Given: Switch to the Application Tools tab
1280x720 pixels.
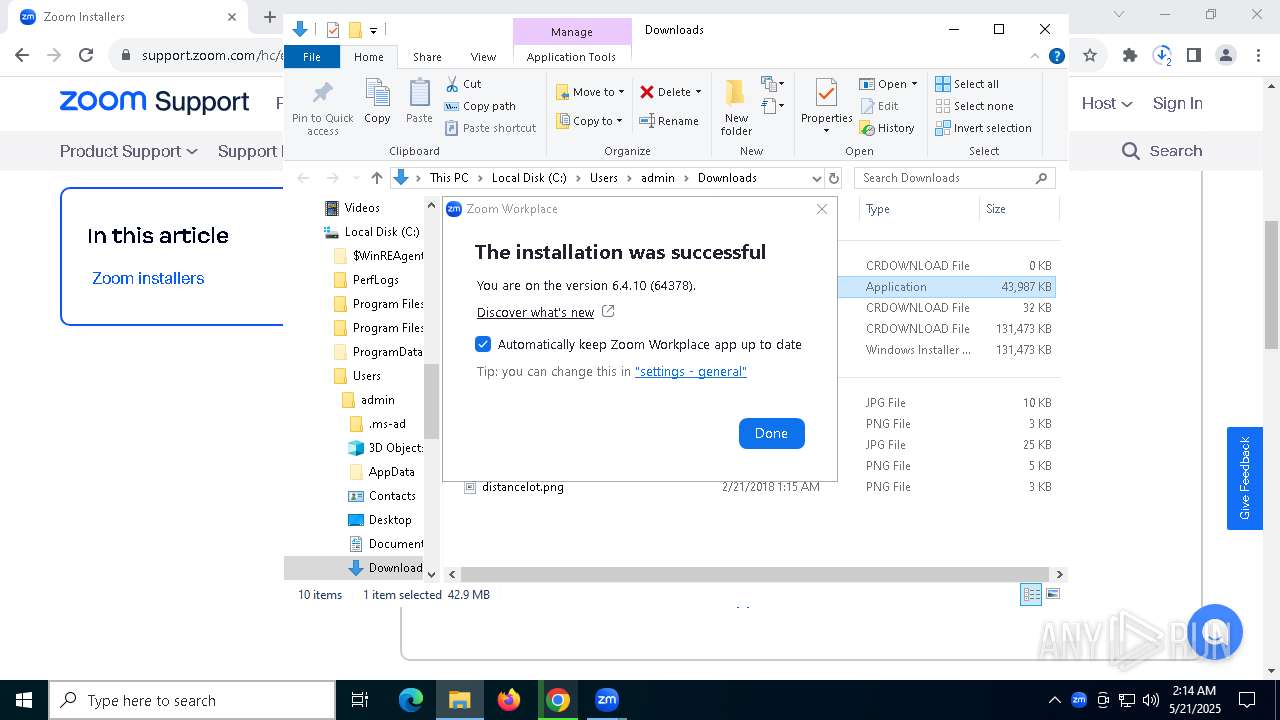Looking at the screenshot, I should (571, 57).
